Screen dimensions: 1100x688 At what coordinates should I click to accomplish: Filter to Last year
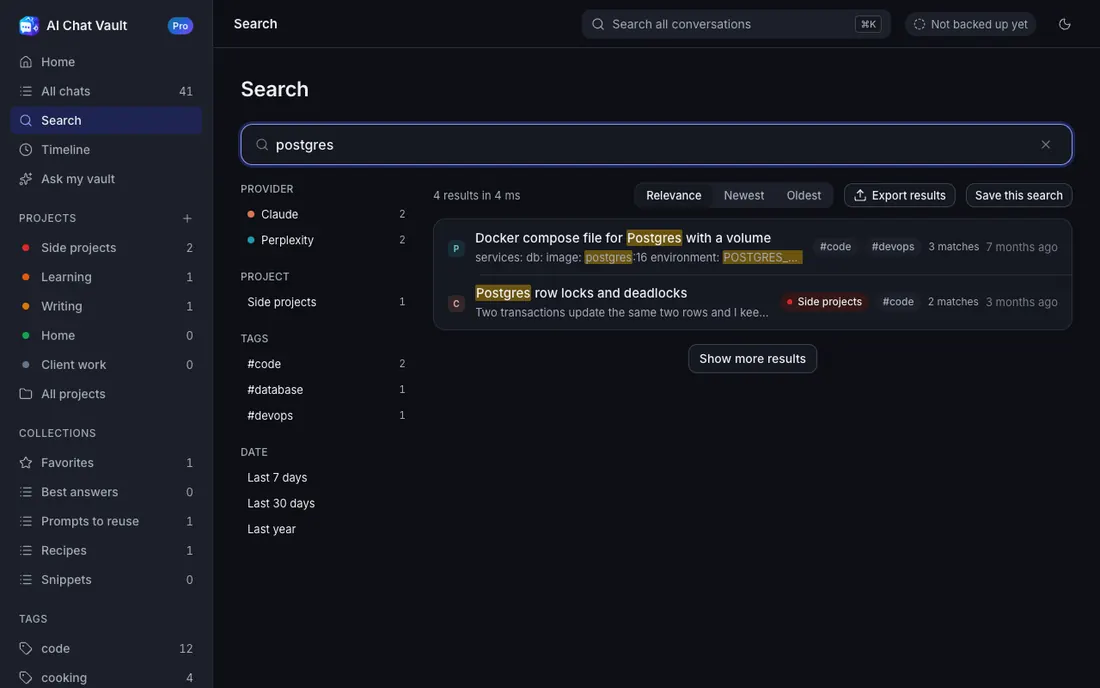[x=326, y=529]
